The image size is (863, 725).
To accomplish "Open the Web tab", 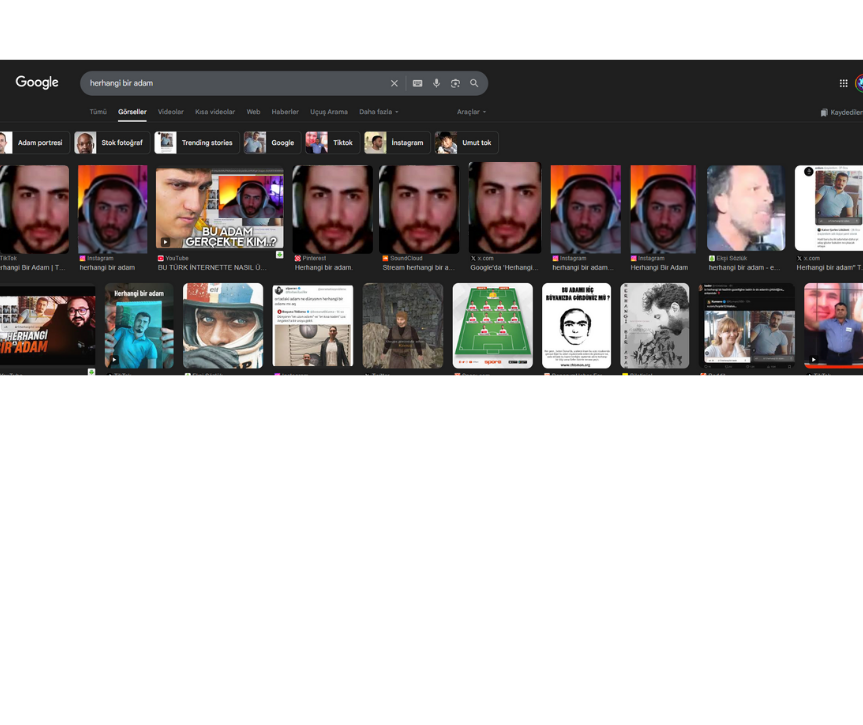I will pos(253,112).
